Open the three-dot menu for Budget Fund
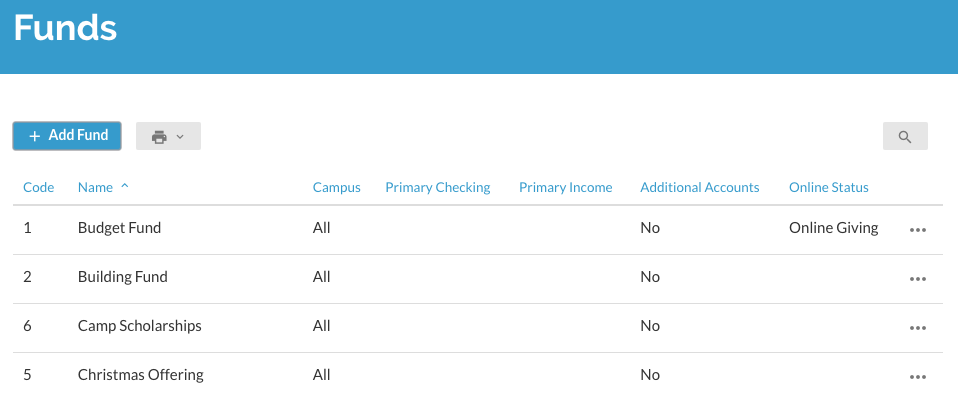 point(918,230)
